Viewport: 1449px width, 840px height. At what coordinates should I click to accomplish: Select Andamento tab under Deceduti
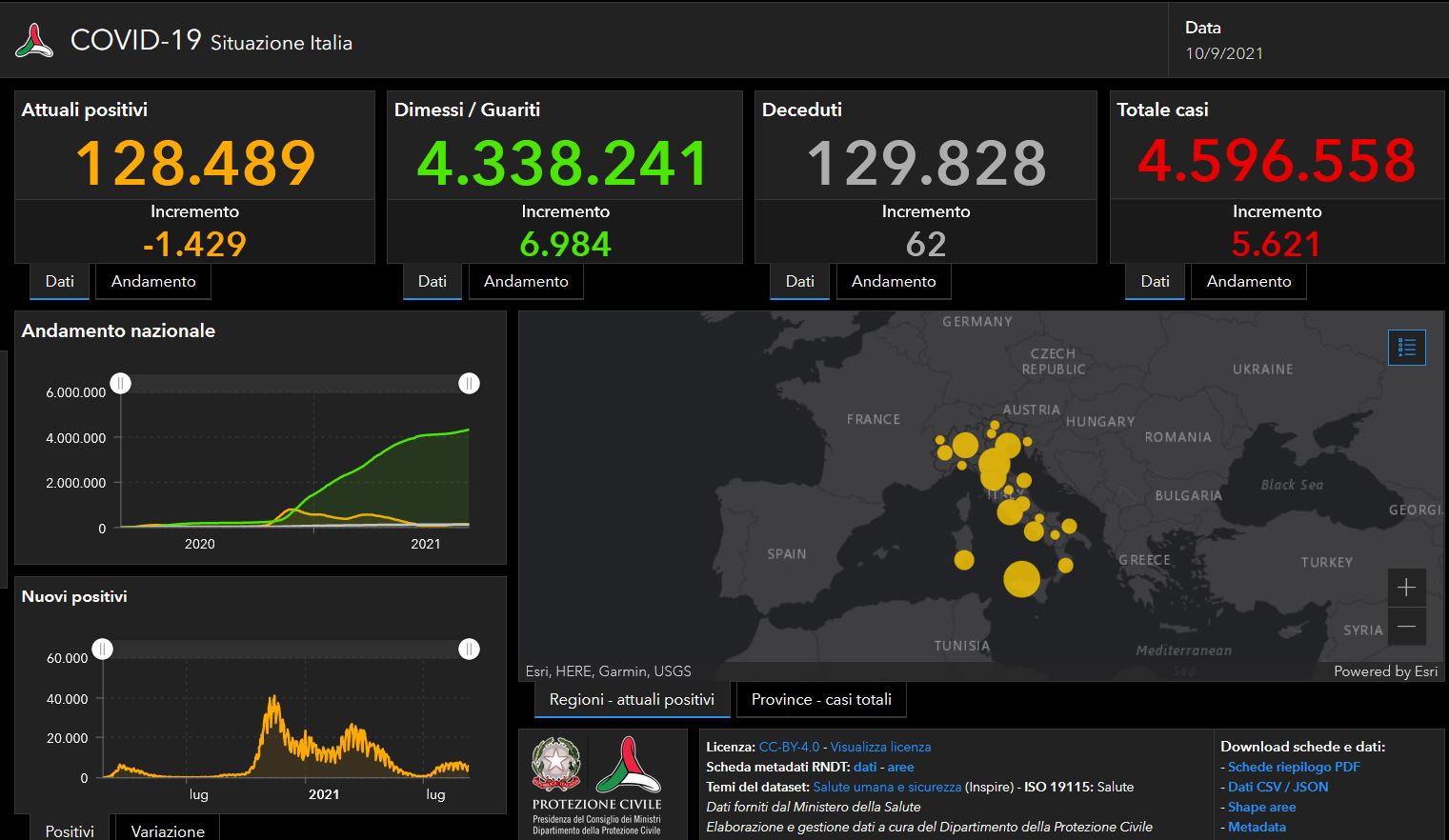[894, 282]
